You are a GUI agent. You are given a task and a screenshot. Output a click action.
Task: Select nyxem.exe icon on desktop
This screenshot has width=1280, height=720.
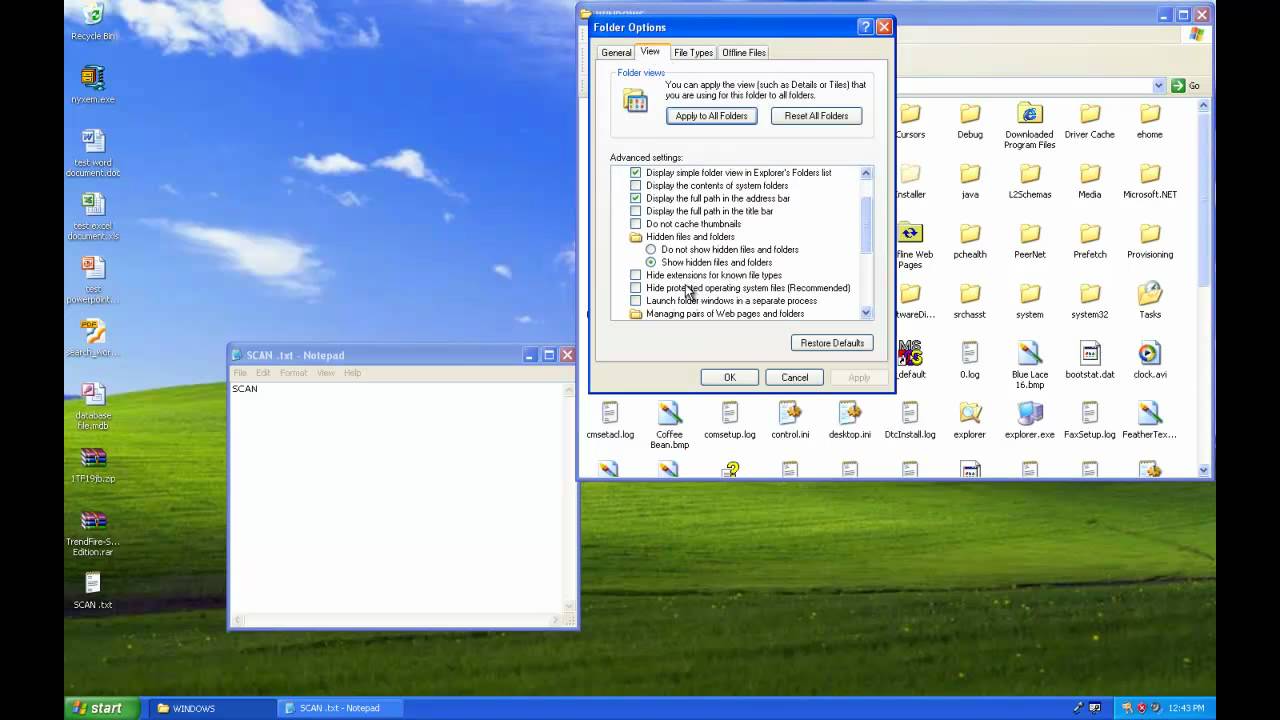coord(93,85)
